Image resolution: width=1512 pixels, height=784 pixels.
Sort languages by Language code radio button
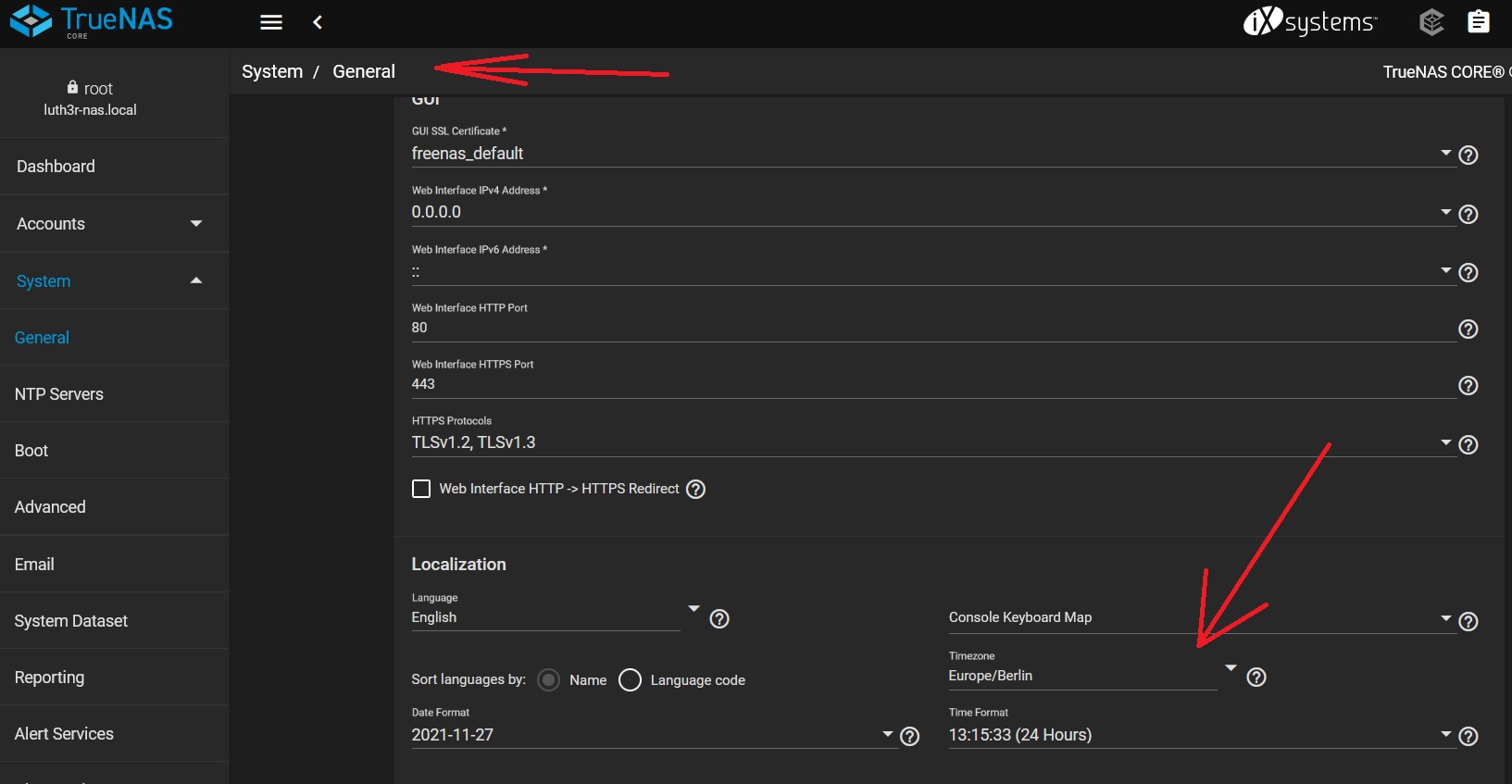pos(630,680)
